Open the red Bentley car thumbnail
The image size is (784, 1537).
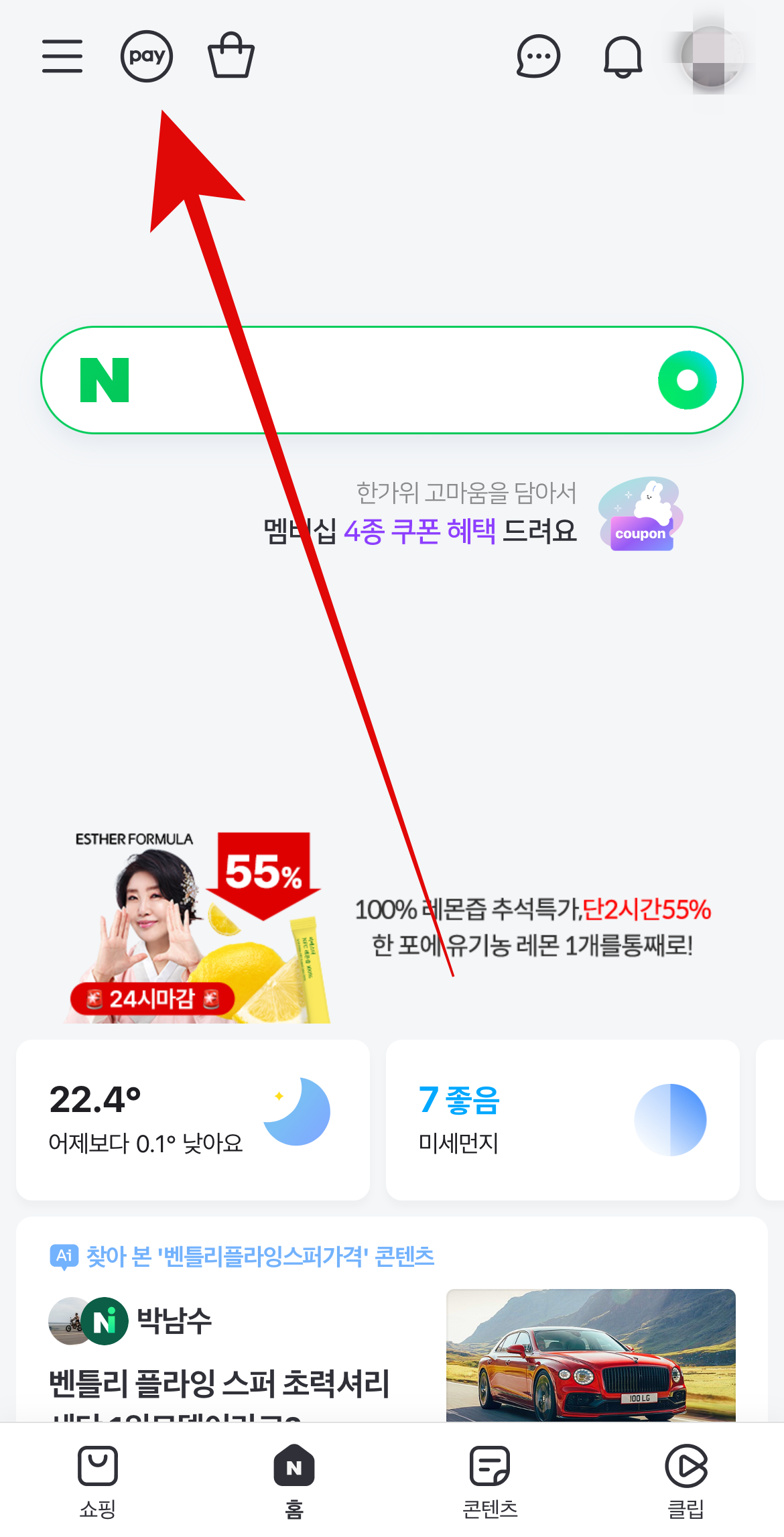[x=591, y=1355]
